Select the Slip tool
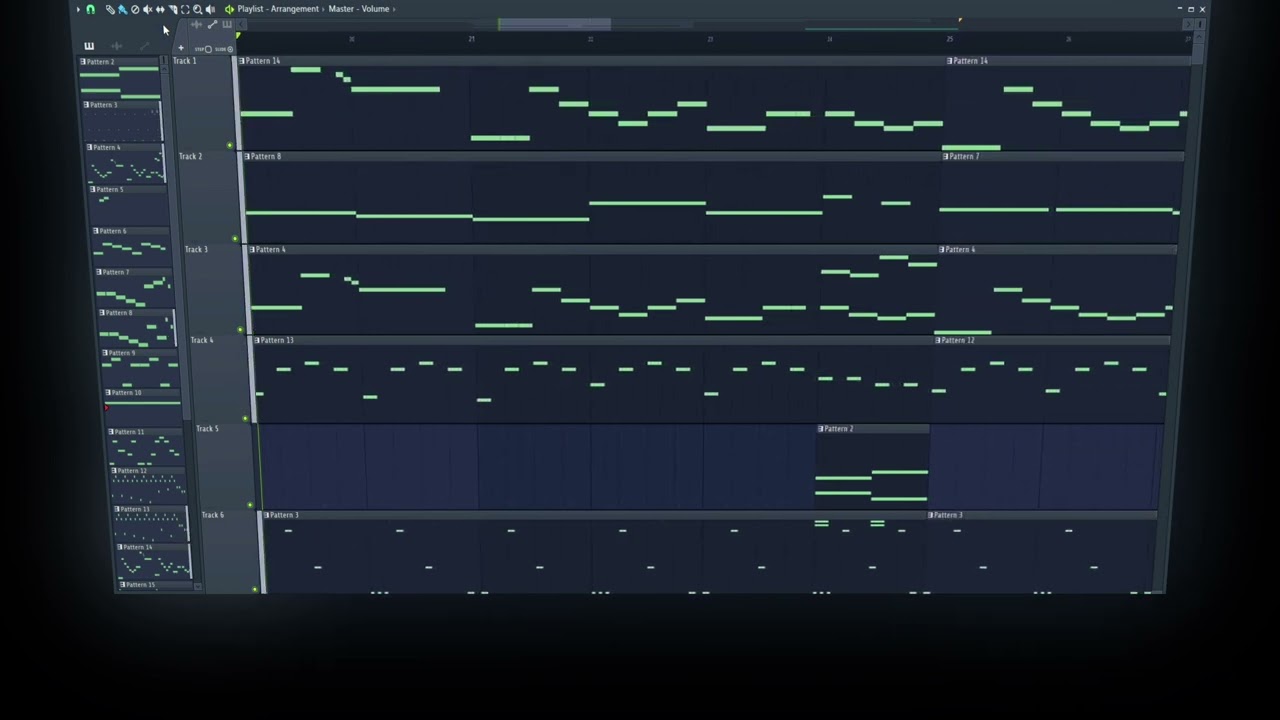The height and width of the screenshot is (720, 1280). (x=160, y=9)
